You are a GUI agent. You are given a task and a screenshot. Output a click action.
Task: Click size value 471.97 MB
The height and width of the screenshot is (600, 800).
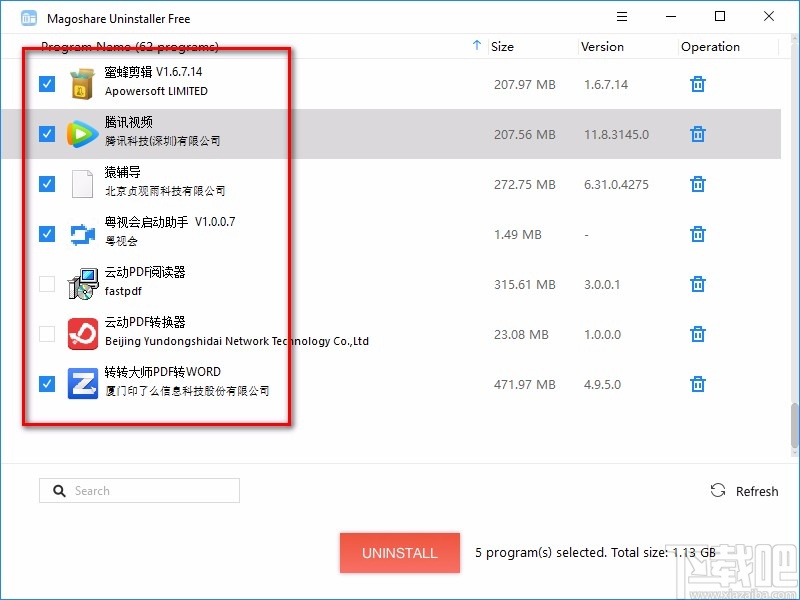524,385
